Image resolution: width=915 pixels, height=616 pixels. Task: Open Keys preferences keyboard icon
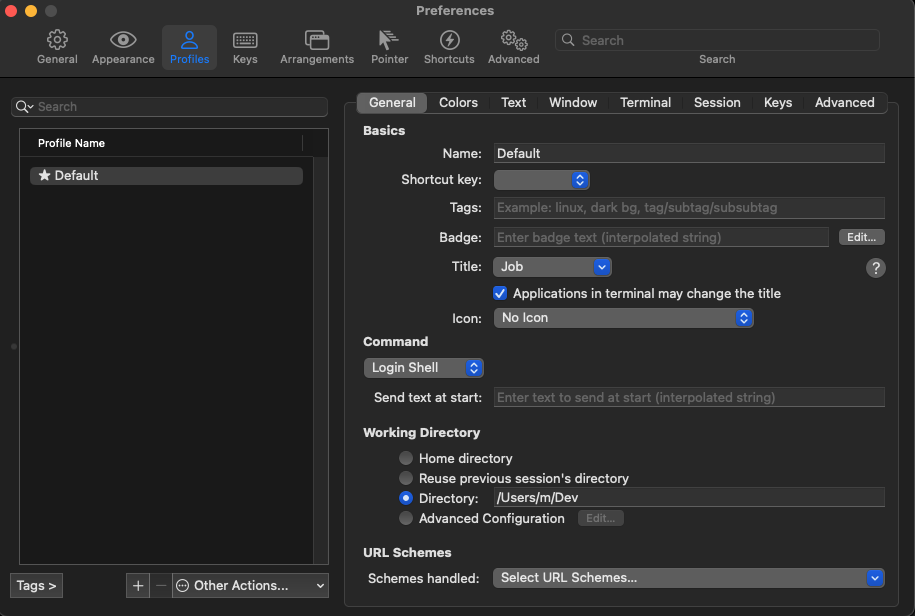pyautogui.click(x=245, y=40)
